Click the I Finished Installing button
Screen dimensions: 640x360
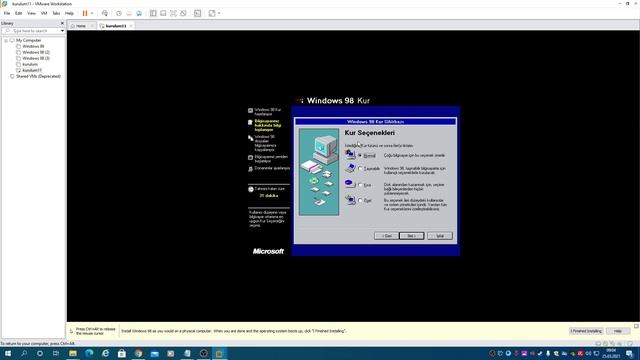(x=586, y=331)
